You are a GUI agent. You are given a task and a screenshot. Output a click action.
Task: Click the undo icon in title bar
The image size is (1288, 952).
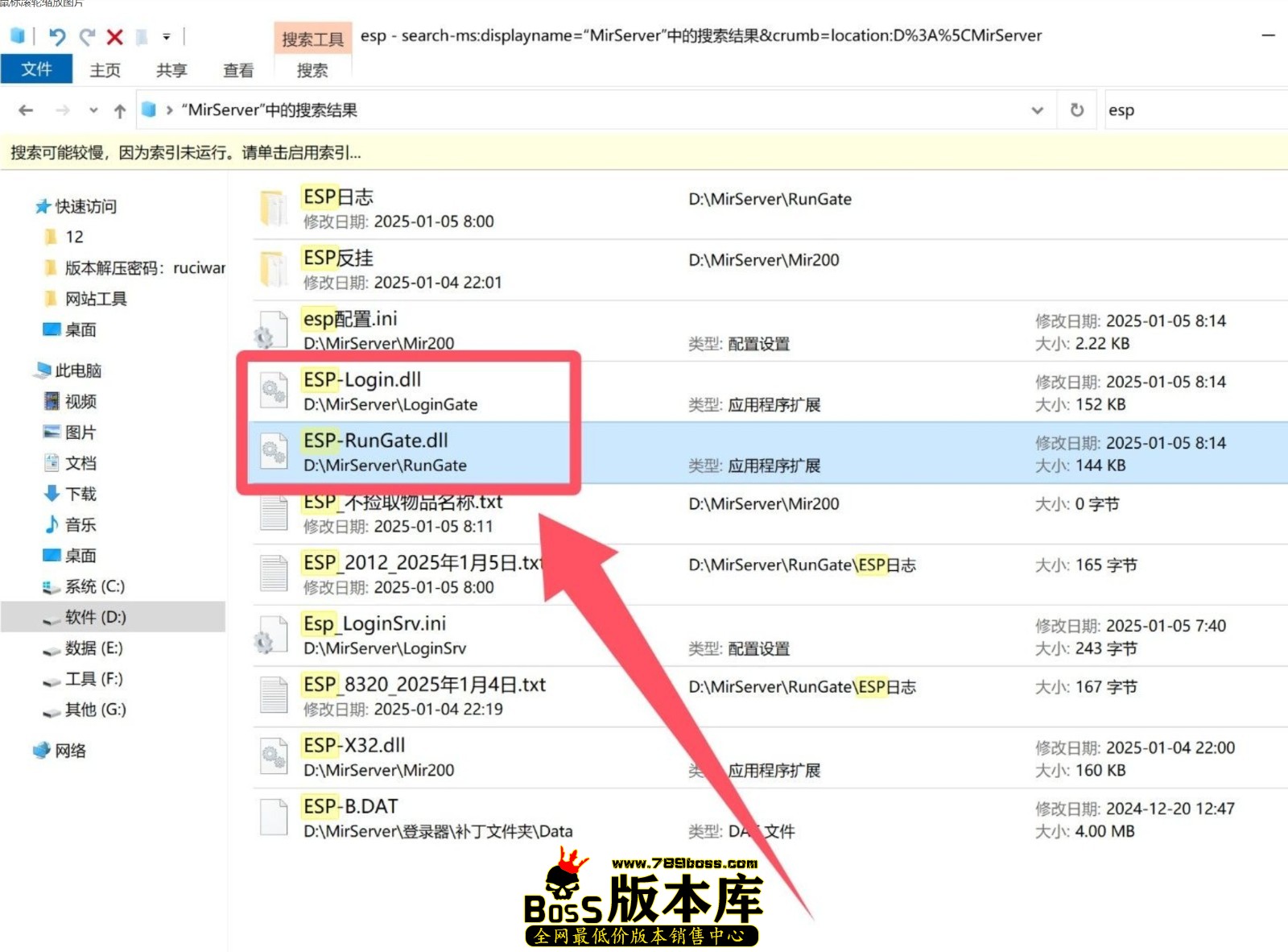(x=56, y=36)
